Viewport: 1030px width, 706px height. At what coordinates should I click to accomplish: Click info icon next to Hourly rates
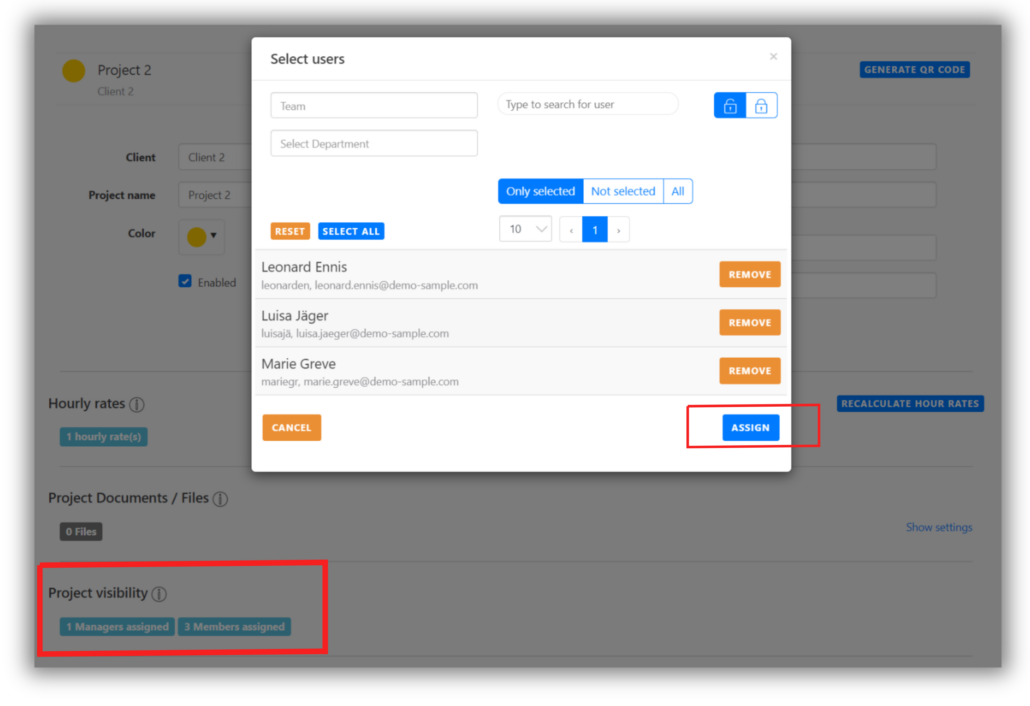tap(137, 405)
